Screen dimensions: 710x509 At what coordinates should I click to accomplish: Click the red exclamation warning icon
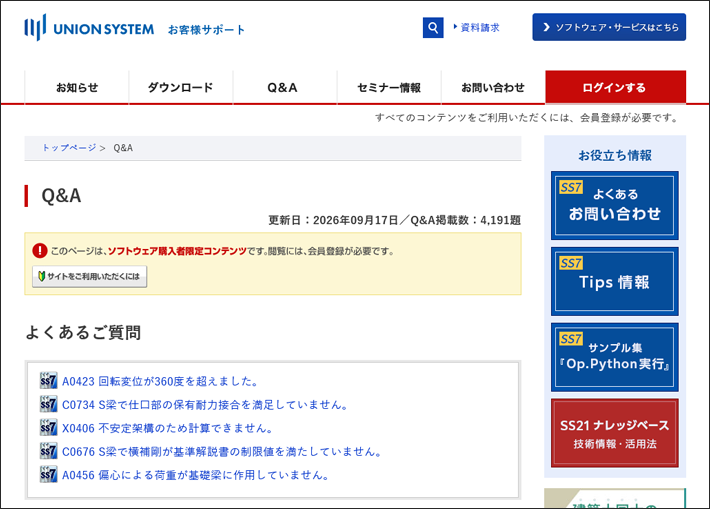click(x=40, y=250)
